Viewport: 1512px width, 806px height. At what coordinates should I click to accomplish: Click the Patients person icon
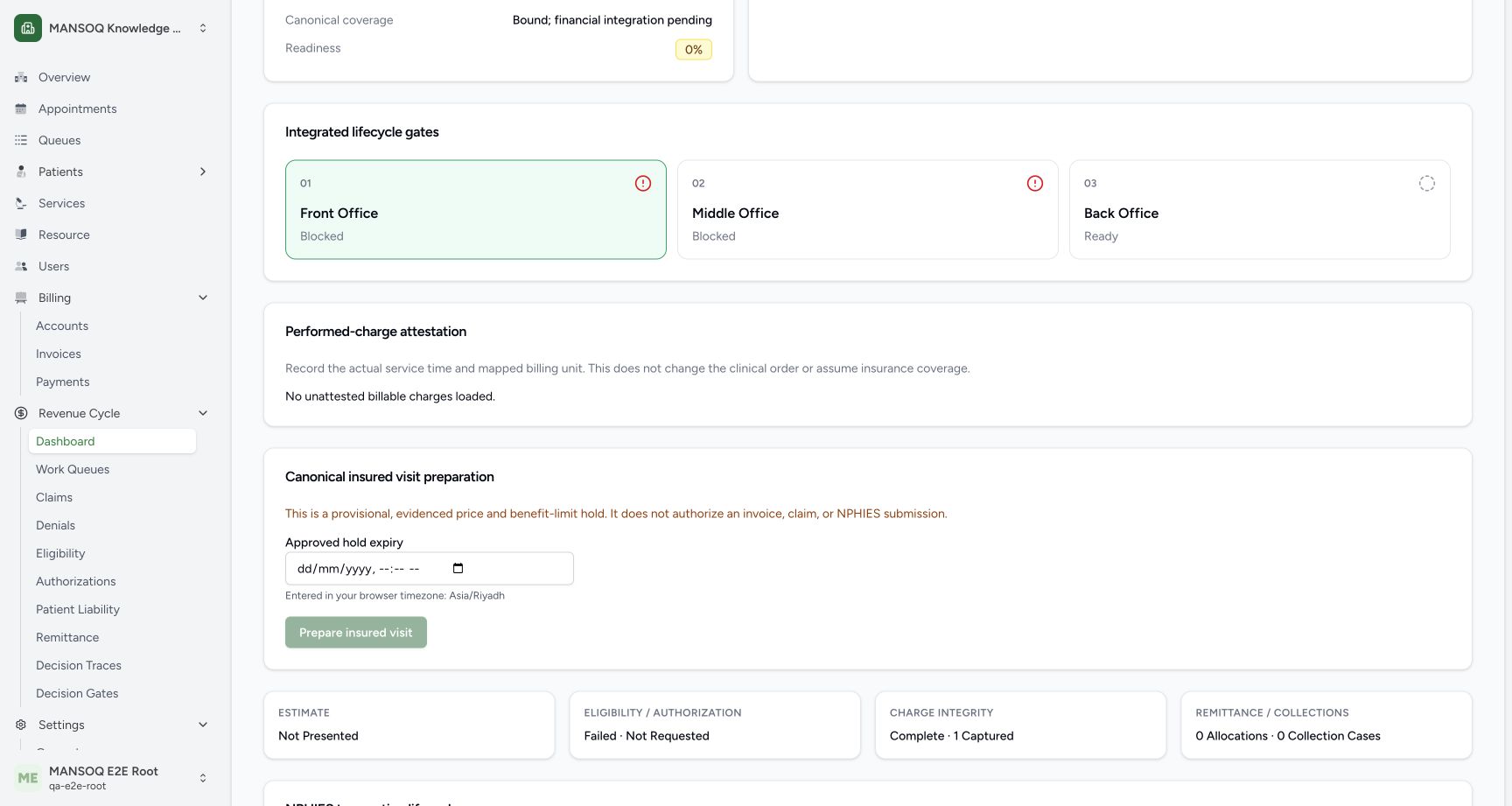(21, 172)
